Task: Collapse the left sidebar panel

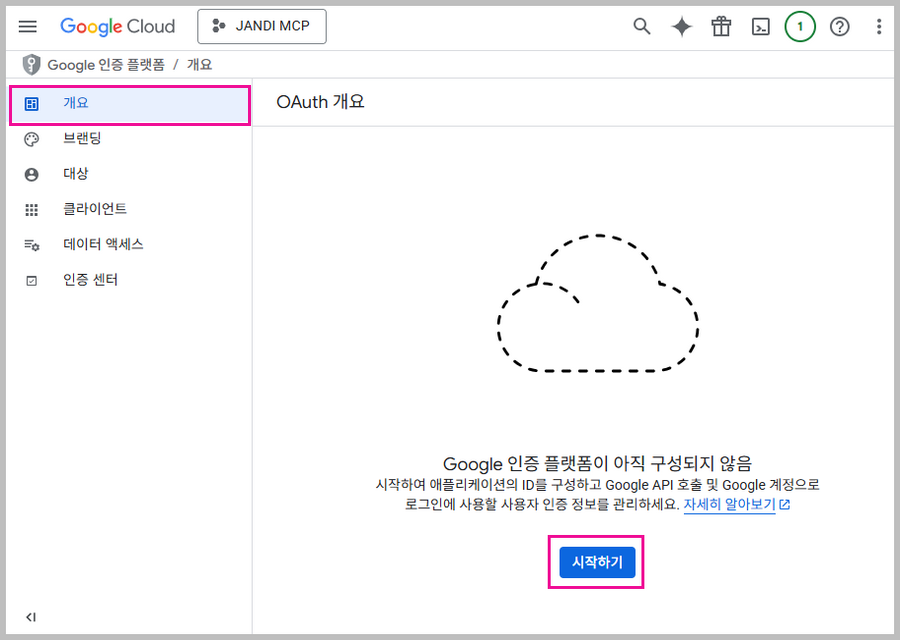Action: coord(31,617)
